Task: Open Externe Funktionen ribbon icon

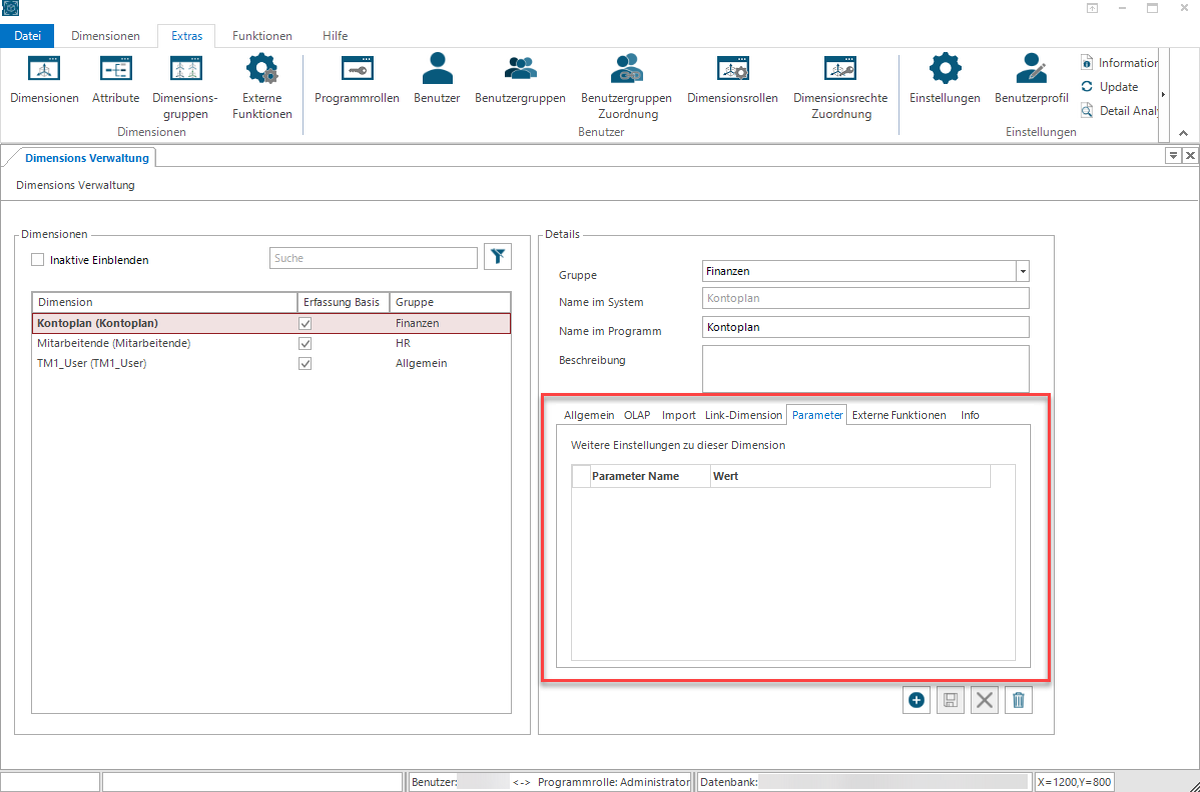Action: click(x=262, y=87)
